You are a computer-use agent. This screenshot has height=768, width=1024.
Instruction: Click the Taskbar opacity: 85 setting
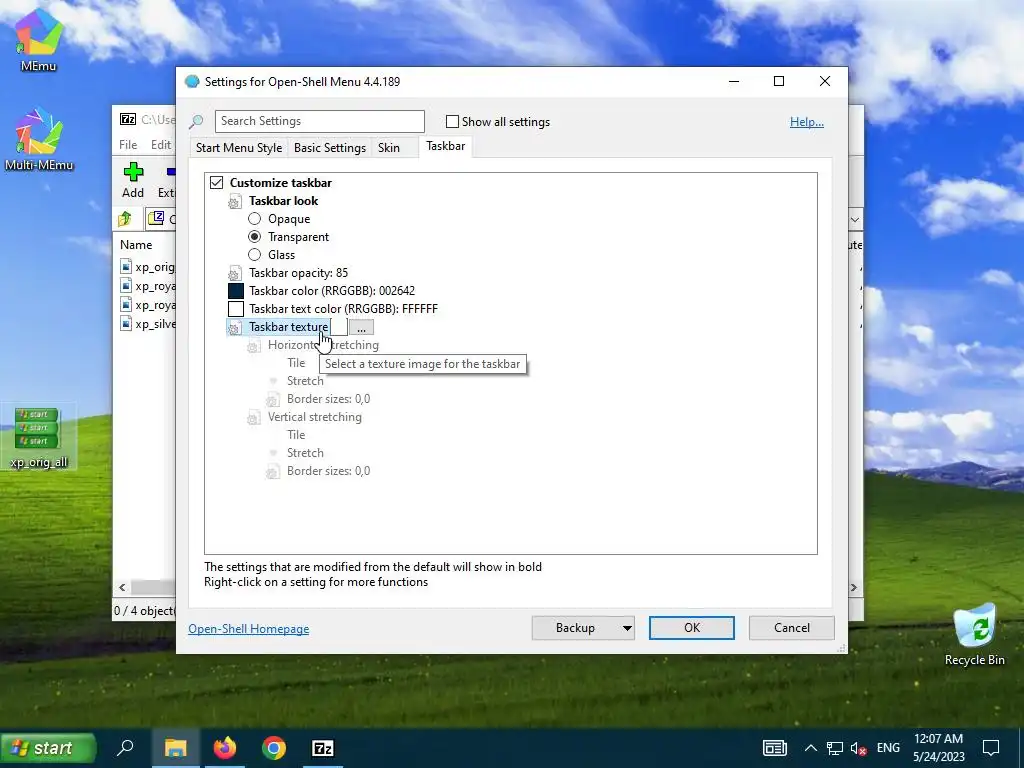(x=298, y=273)
